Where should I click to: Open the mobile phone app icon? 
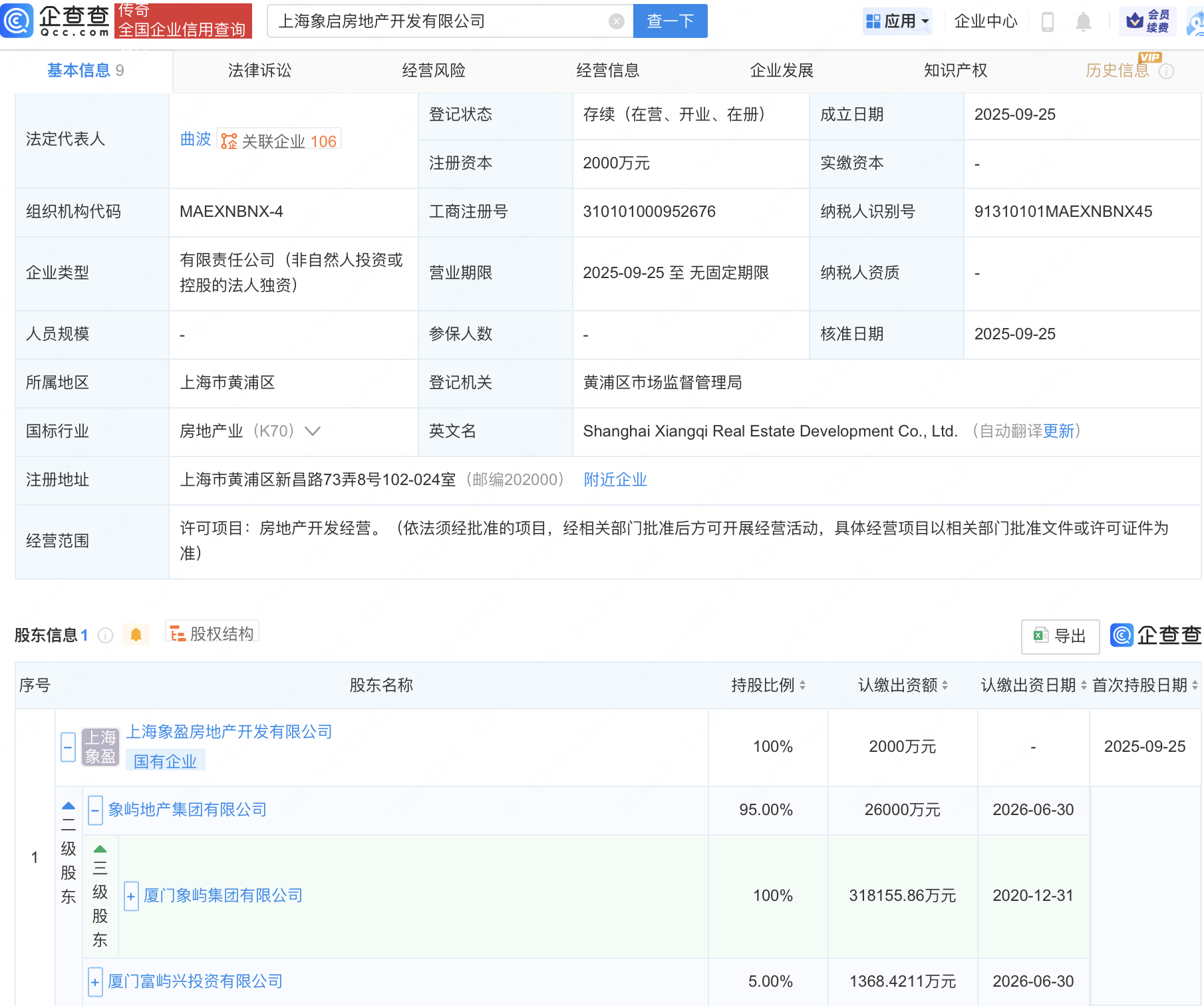pyautogui.click(x=1047, y=22)
